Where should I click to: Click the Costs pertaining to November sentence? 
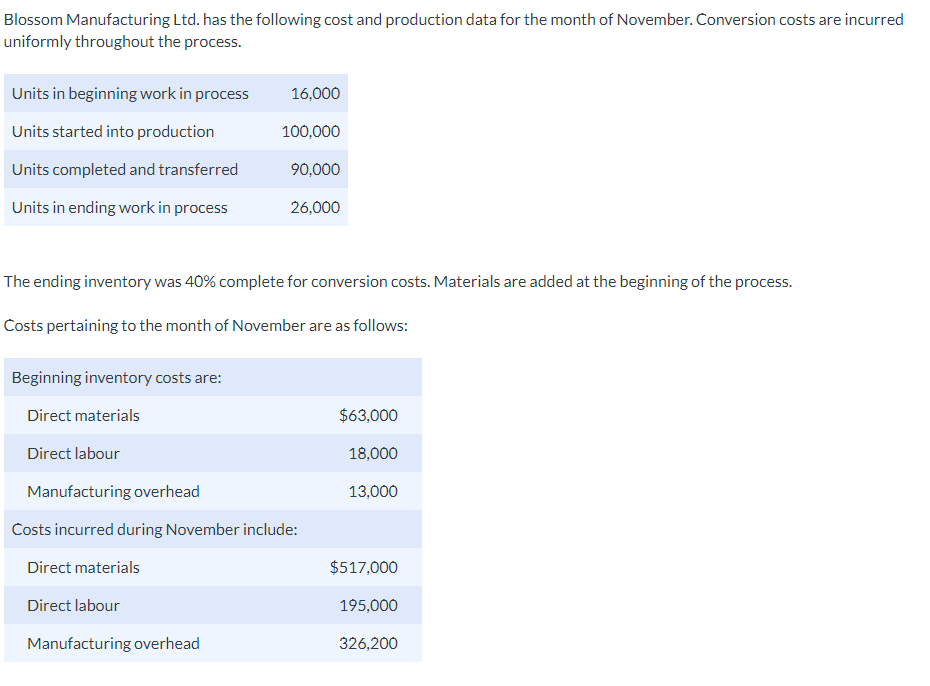coord(203,326)
